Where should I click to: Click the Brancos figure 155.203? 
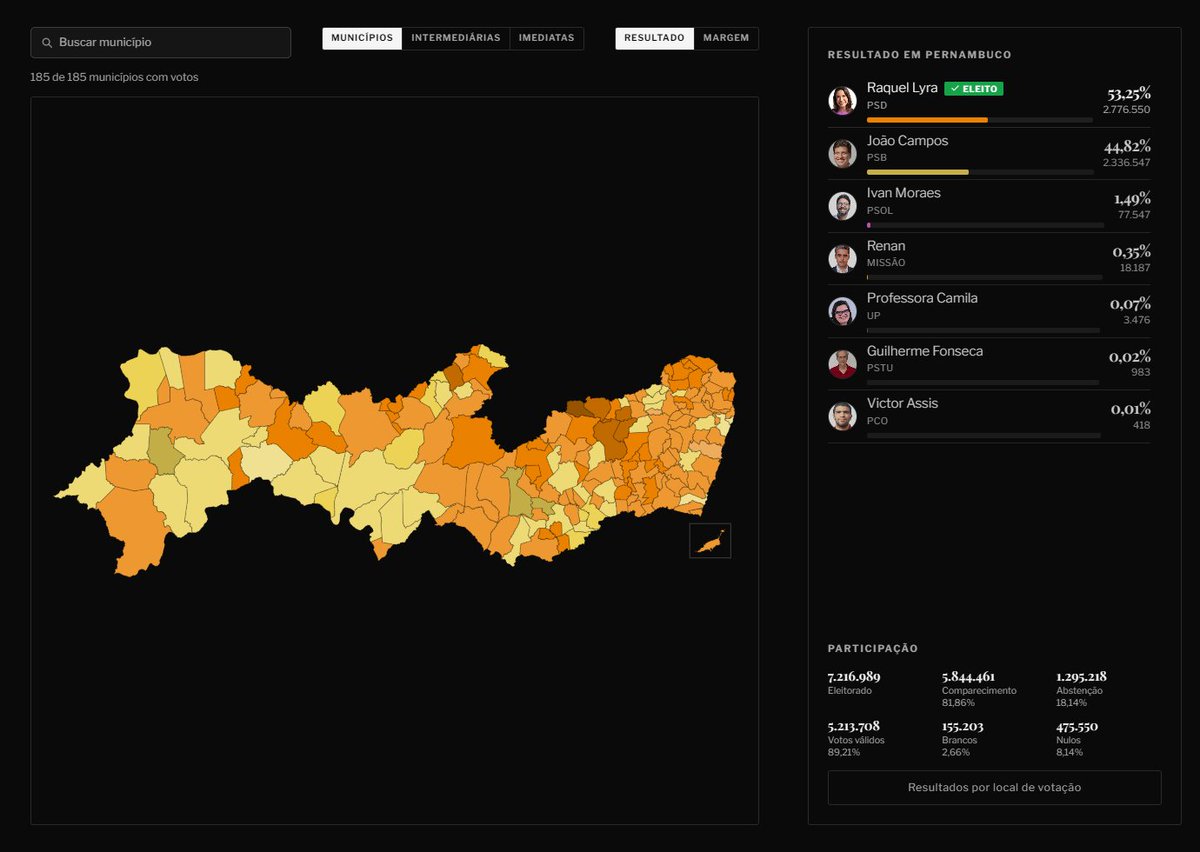[963, 726]
